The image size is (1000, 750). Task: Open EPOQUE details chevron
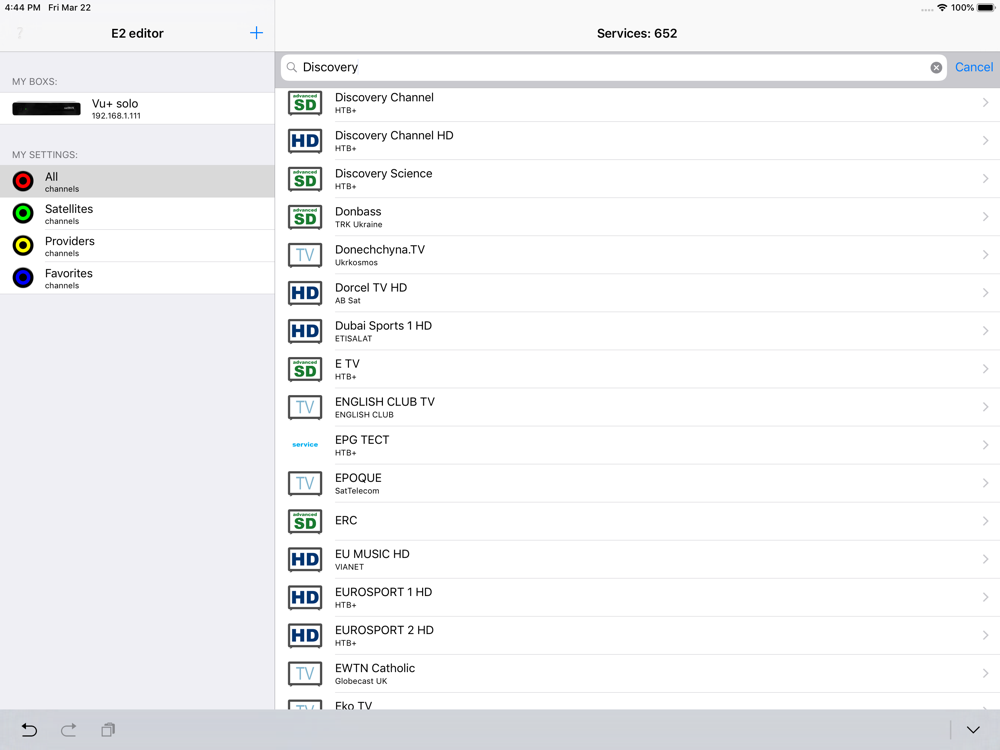[985, 483]
